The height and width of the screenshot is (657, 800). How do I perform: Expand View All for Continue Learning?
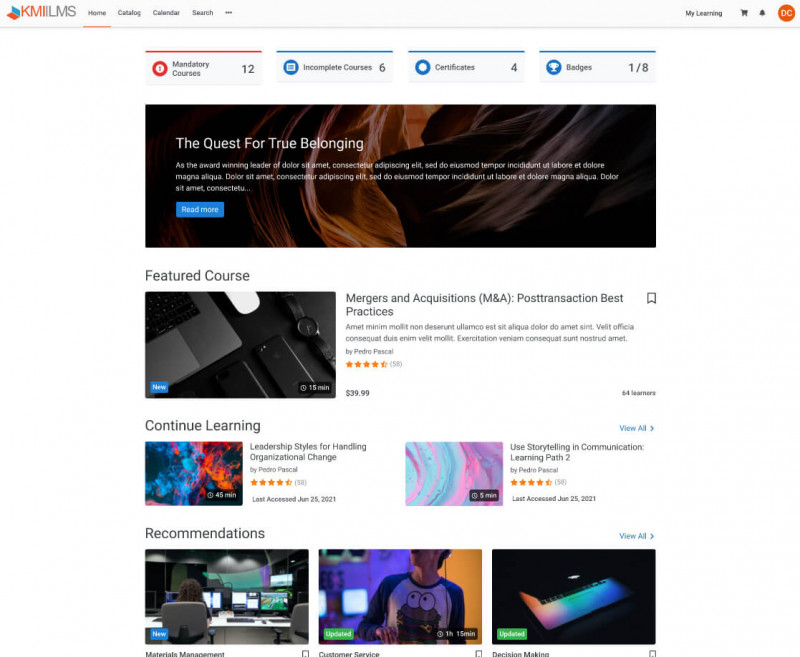click(635, 427)
